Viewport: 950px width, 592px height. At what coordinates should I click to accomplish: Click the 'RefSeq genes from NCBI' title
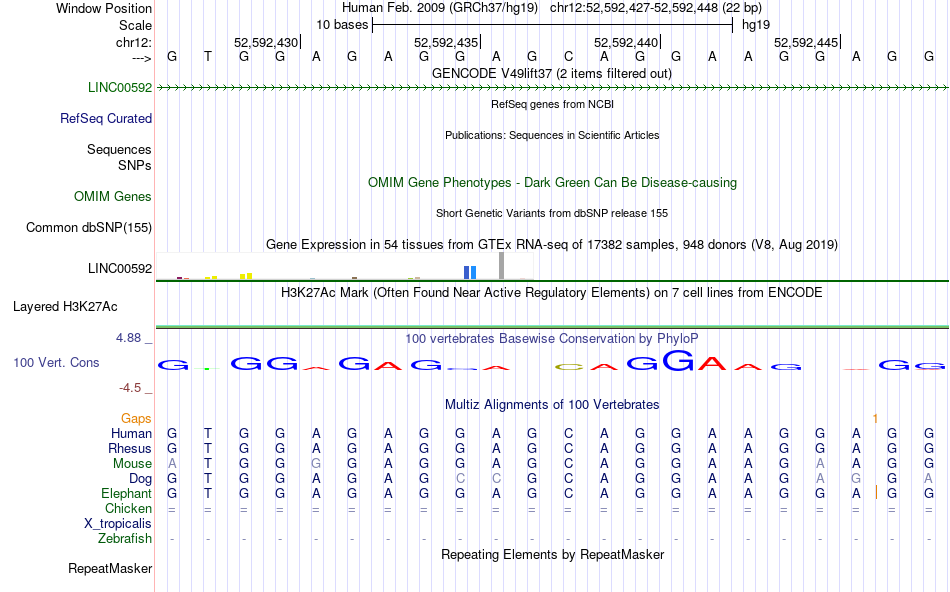point(552,104)
